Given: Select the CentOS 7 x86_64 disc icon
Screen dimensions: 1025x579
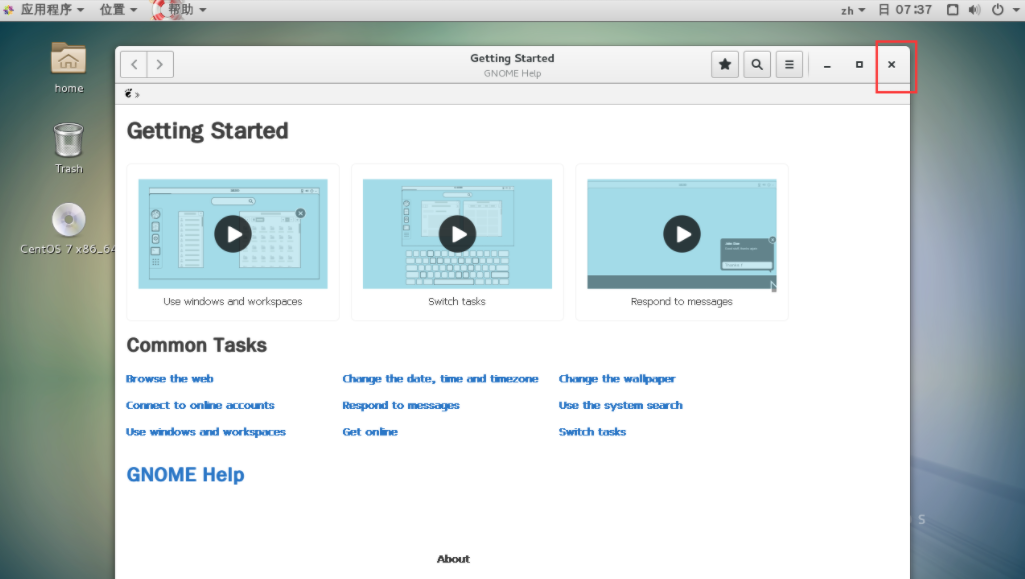Looking at the screenshot, I should tap(68, 229).
